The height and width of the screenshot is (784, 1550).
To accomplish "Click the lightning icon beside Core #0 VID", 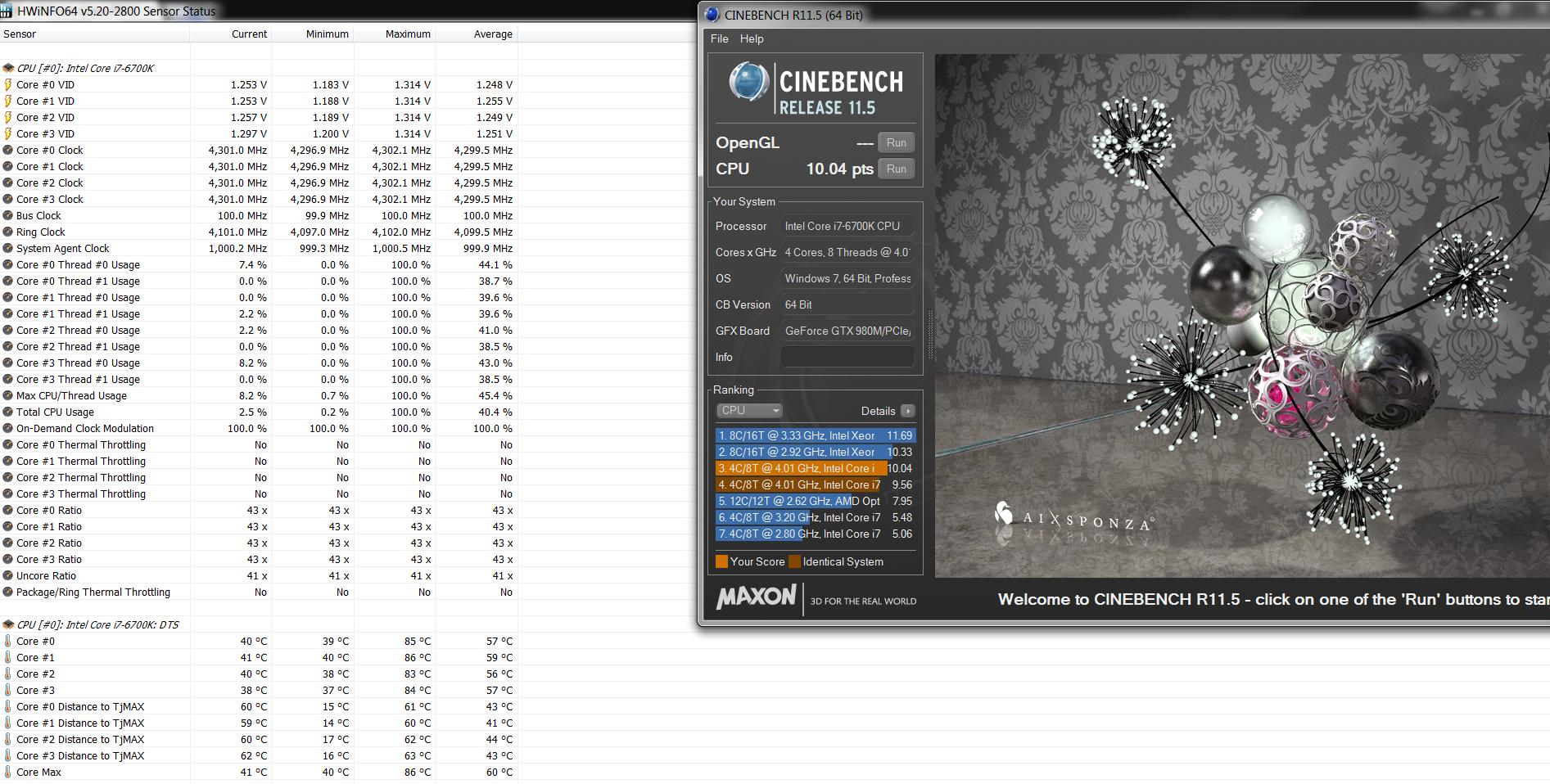I will click(x=8, y=85).
